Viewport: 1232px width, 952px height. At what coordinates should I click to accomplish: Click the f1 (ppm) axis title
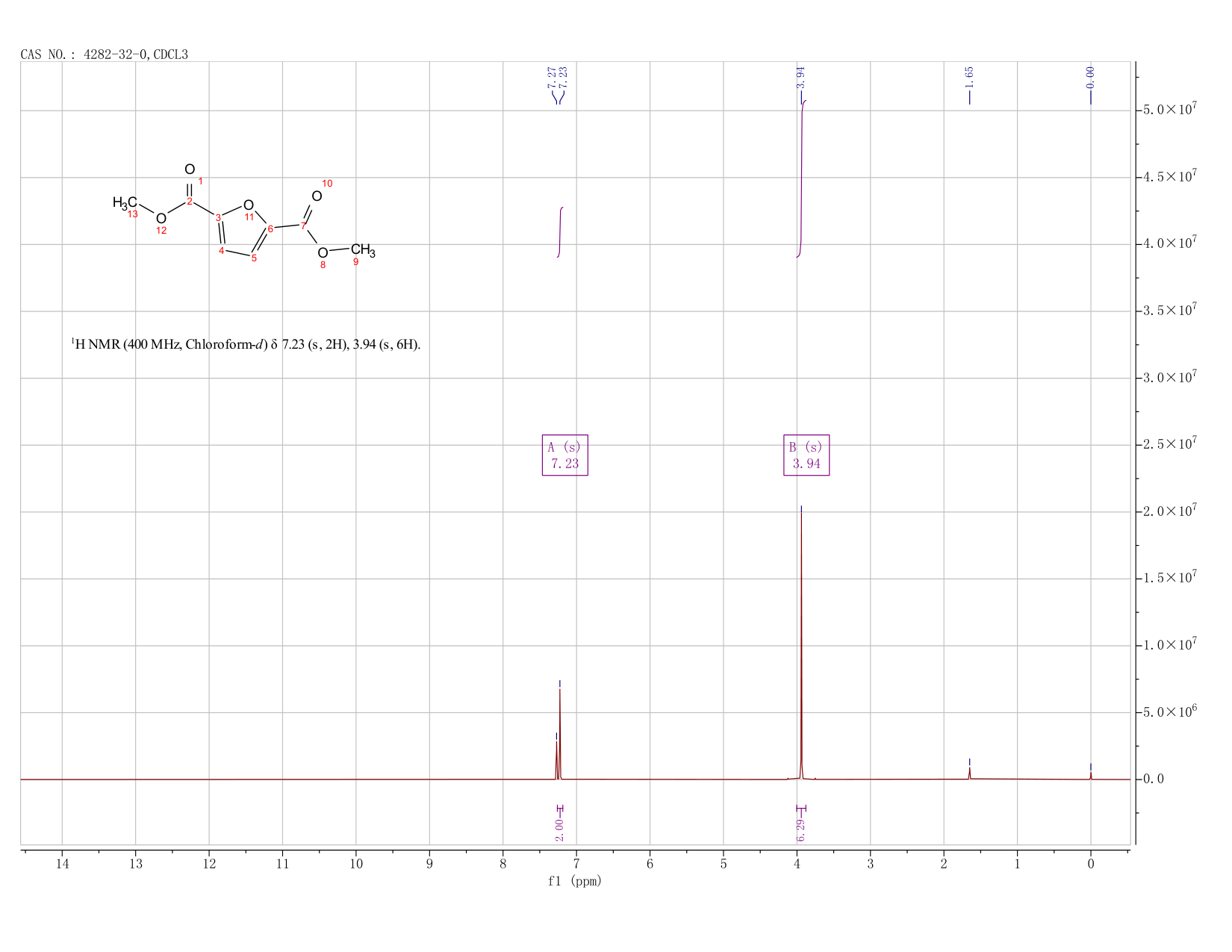[x=575, y=881]
